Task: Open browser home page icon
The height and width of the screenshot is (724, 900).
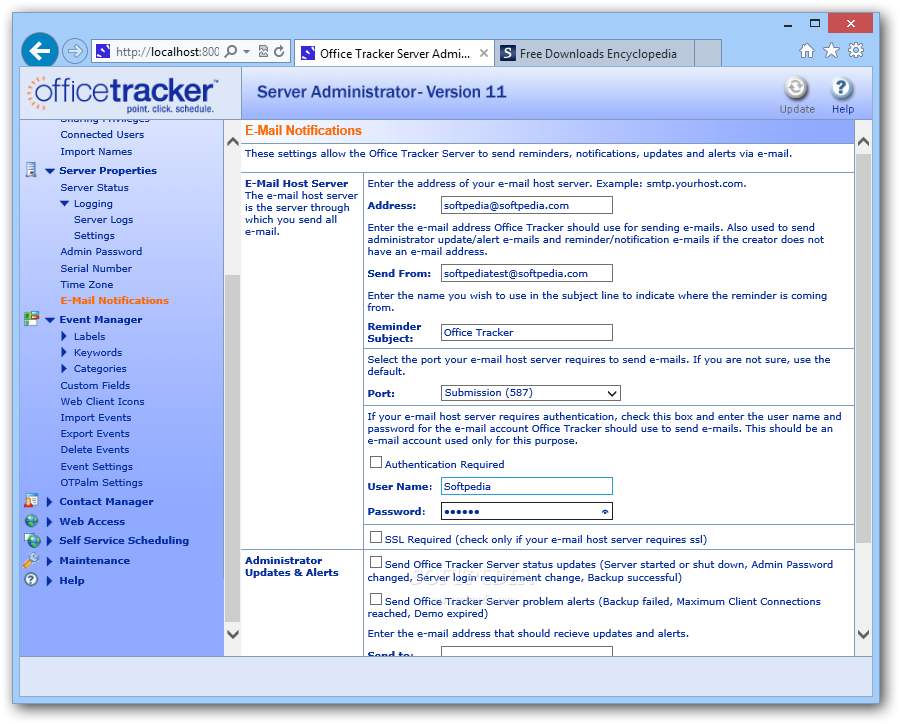Action: (x=806, y=51)
